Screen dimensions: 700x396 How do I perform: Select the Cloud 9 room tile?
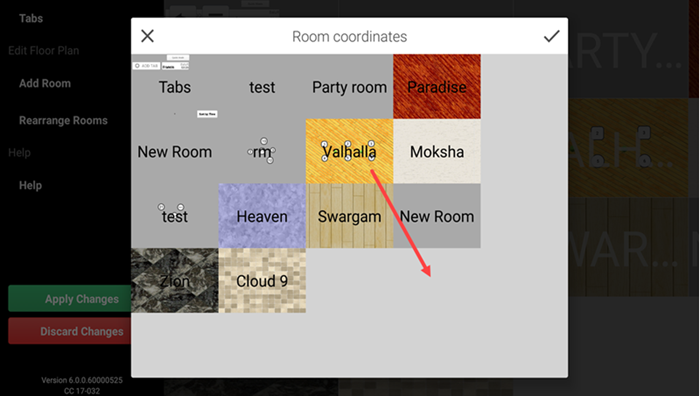pos(262,280)
